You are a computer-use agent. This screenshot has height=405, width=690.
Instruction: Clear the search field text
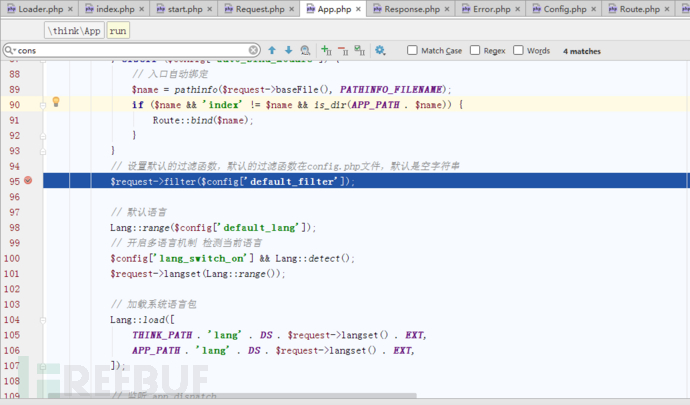253,50
